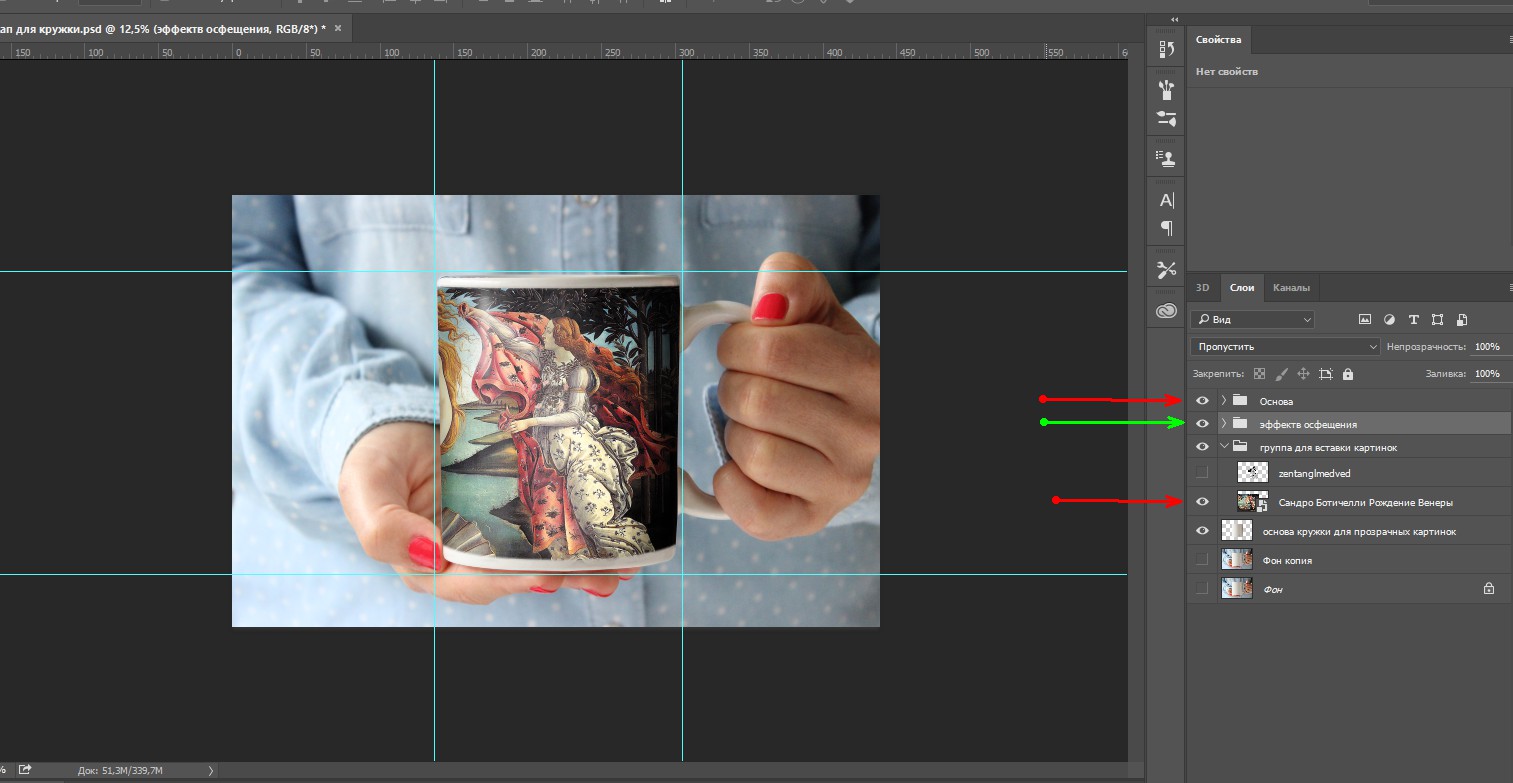
Task: Click the lock all padlock icon
Action: (1348, 374)
